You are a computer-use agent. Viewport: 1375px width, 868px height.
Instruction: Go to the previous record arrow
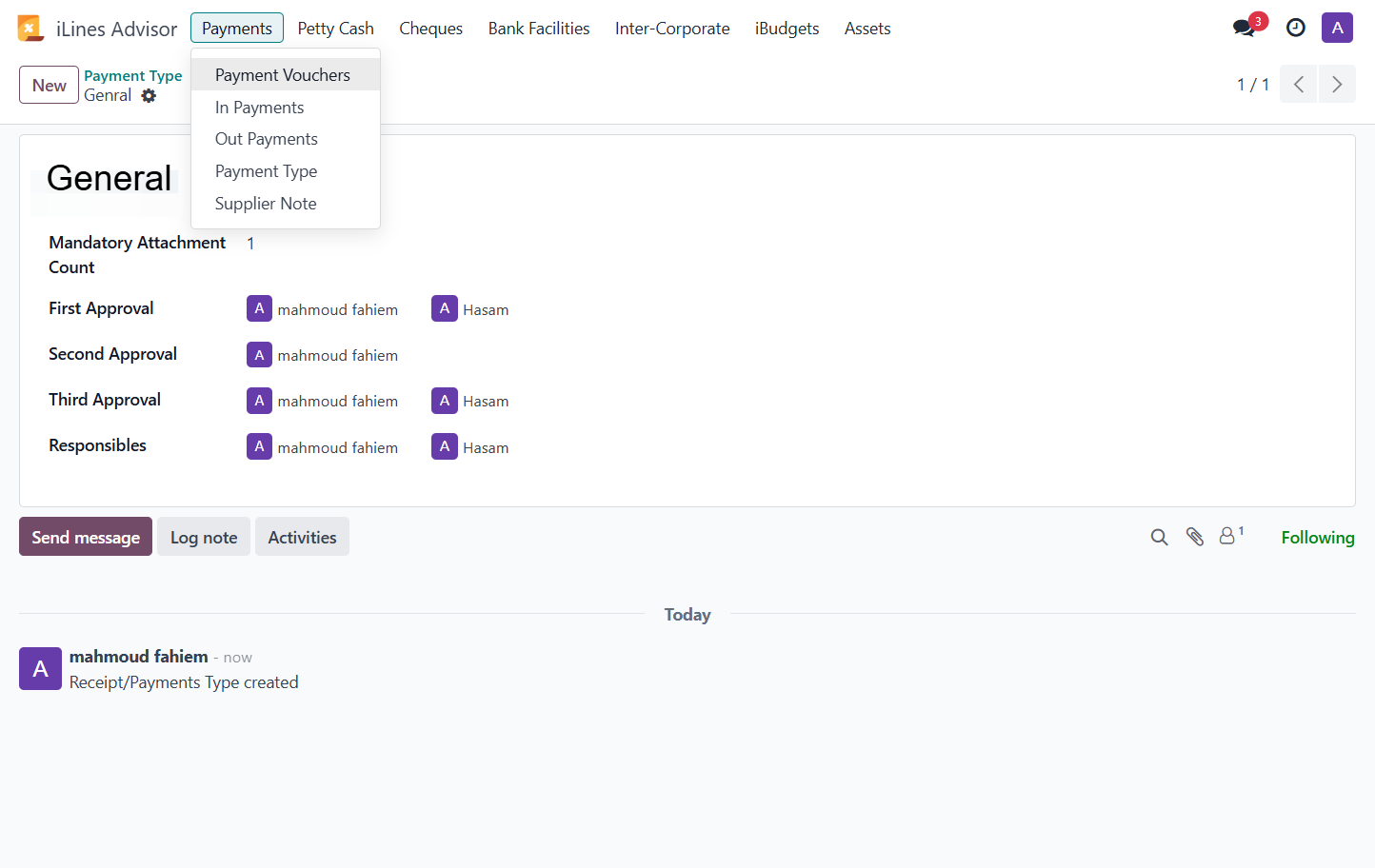click(x=1298, y=85)
